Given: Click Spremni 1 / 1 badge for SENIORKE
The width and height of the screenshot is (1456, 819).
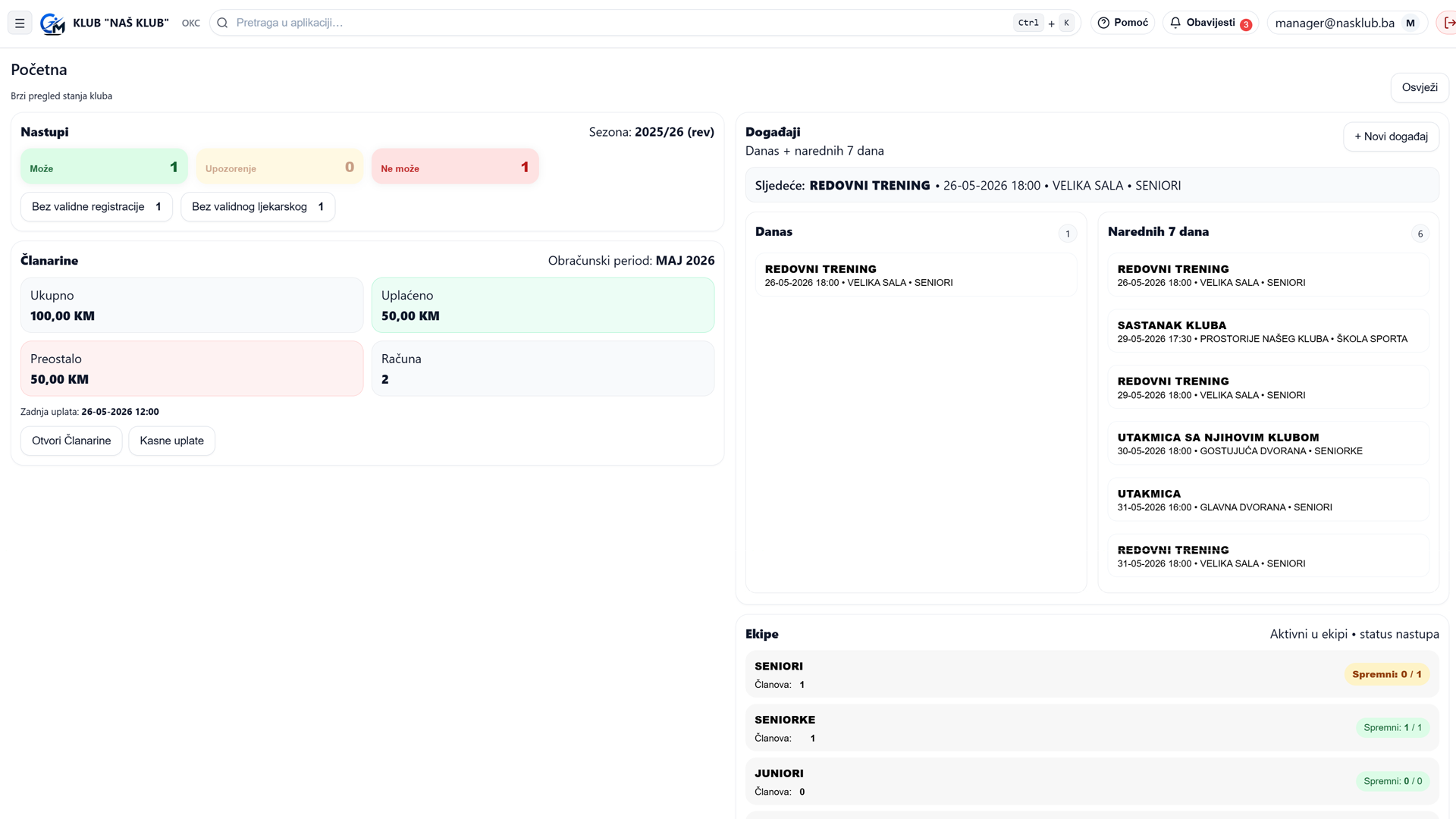Looking at the screenshot, I should click(1392, 728).
